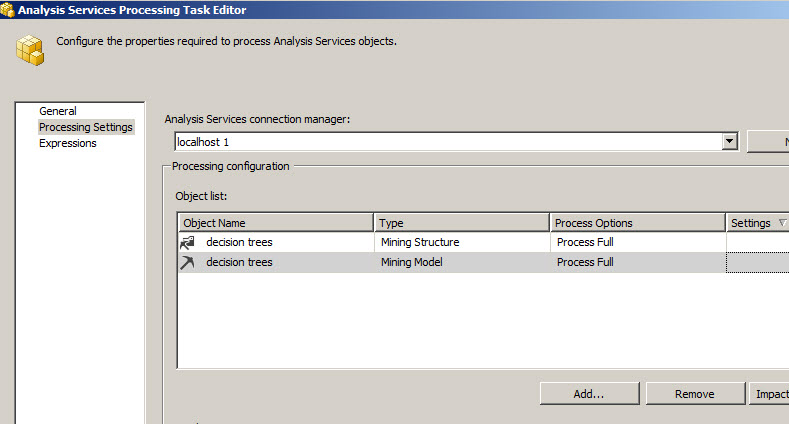This screenshot has height=424, width=789.
Task: Click the Settings column sort arrow
Action: [782, 223]
